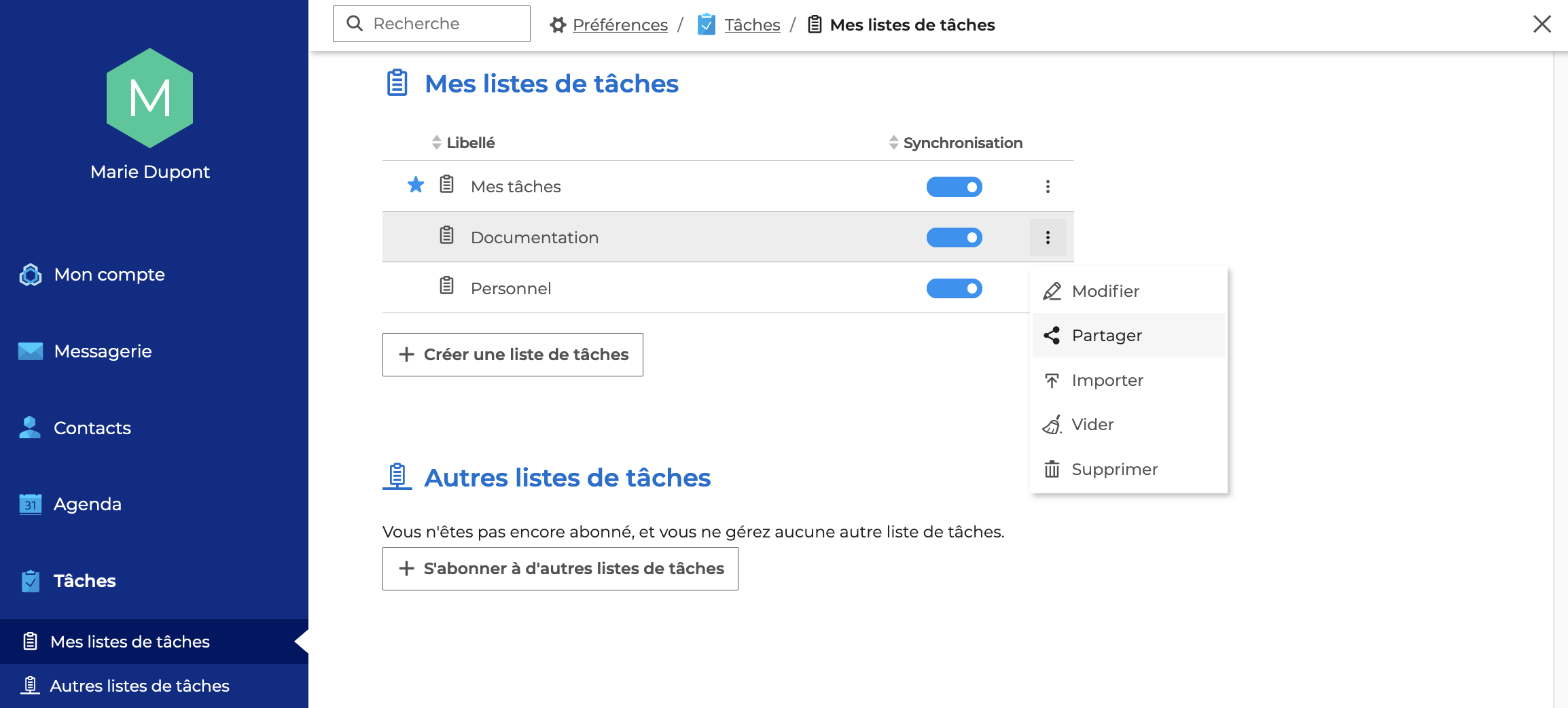The width and height of the screenshot is (1568, 708).
Task: Click Créer une liste de tâches button
Action: click(x=513, y=355)
